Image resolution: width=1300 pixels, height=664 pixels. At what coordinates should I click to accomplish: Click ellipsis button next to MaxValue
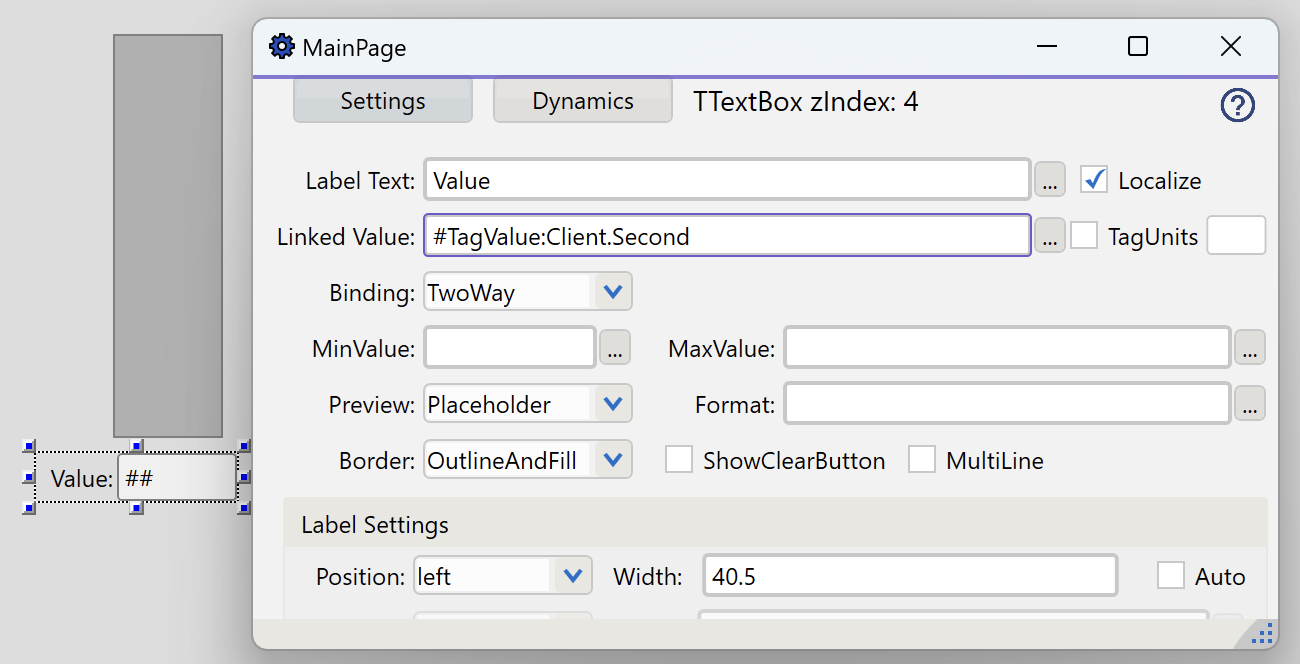click(1250, 349)
